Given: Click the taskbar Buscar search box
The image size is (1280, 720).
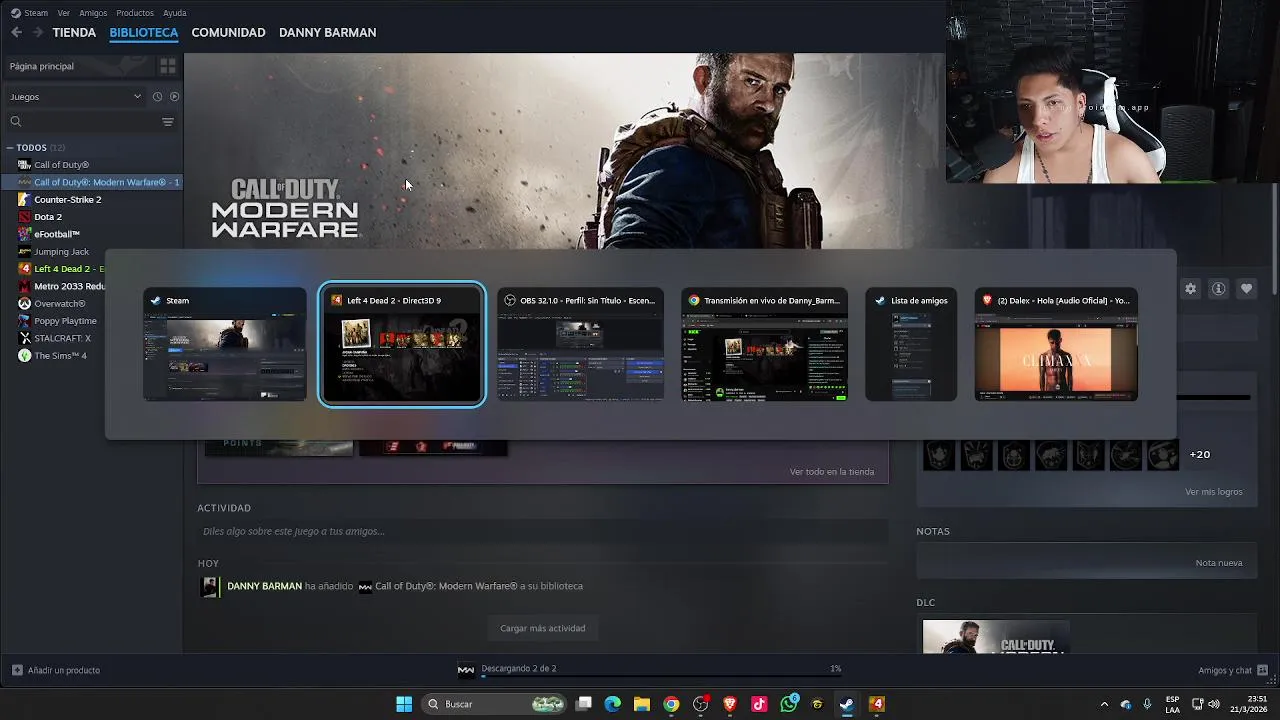Looking at the screenshot, I should click(495, 704).
